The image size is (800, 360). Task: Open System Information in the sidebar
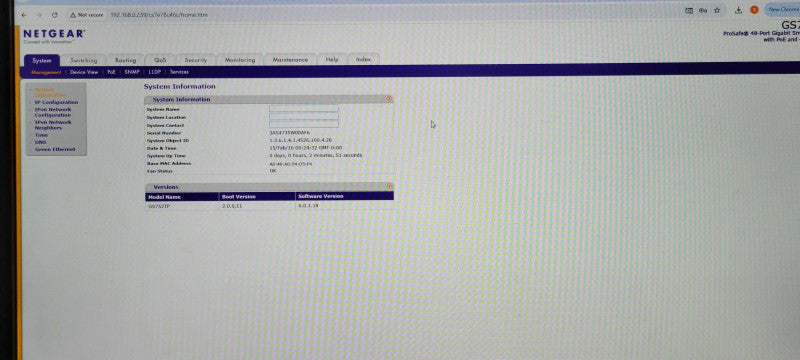point(50,92)
